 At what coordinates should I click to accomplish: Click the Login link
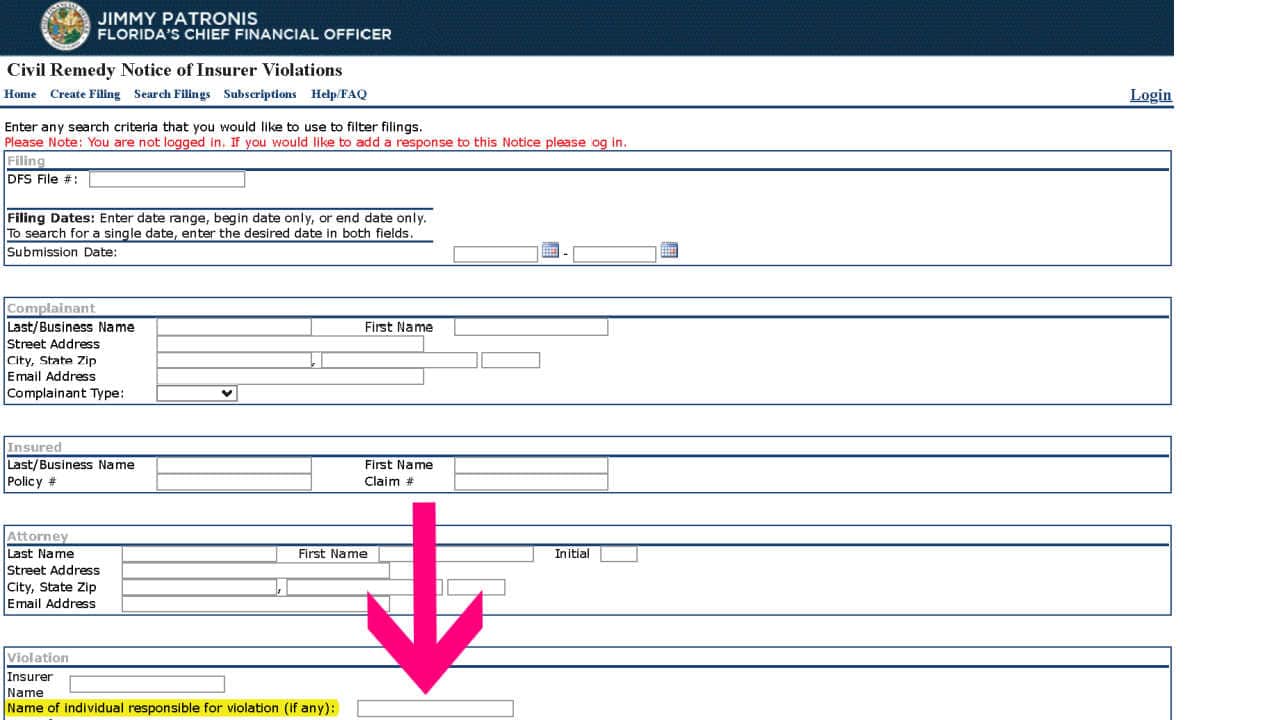[1150, 95]
